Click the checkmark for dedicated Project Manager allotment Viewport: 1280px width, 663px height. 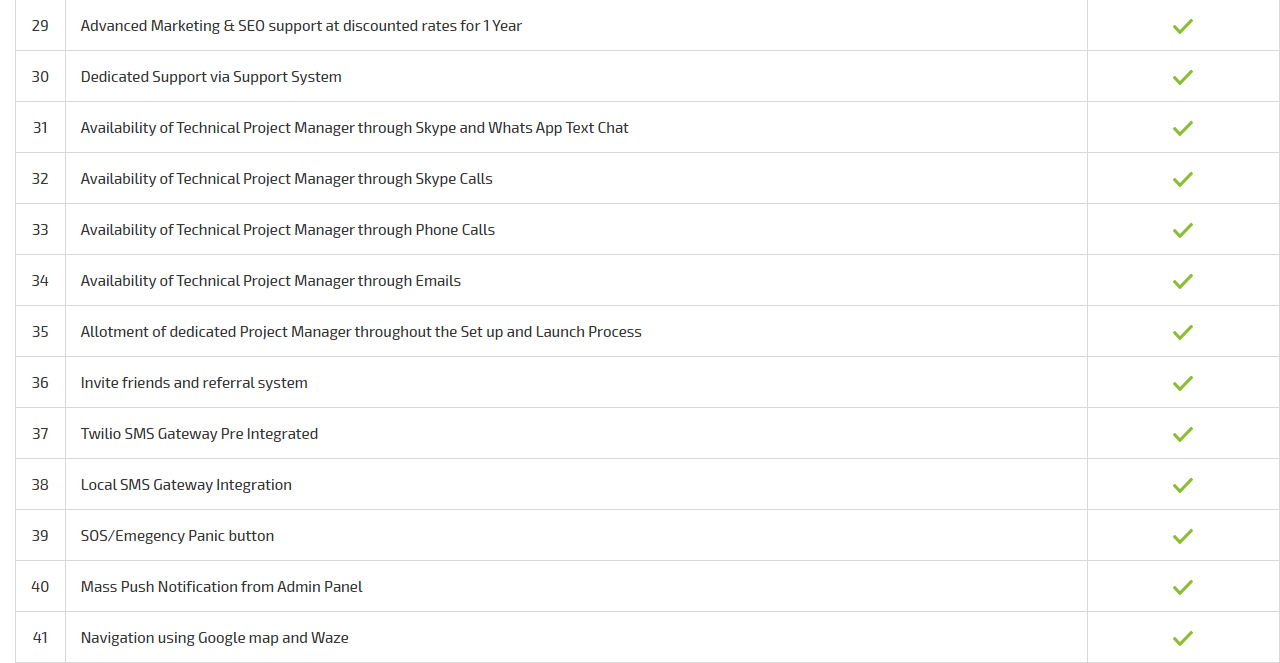[x=1183, y=332]
